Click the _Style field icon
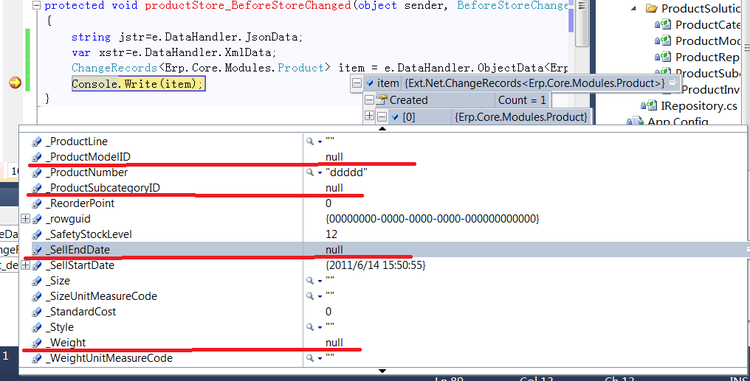Viewport: 750px width, 381px height. point(37,327)
